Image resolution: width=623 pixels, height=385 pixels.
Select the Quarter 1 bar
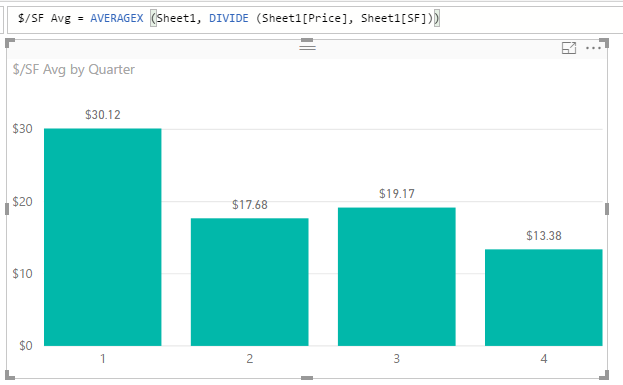(103, 237)
